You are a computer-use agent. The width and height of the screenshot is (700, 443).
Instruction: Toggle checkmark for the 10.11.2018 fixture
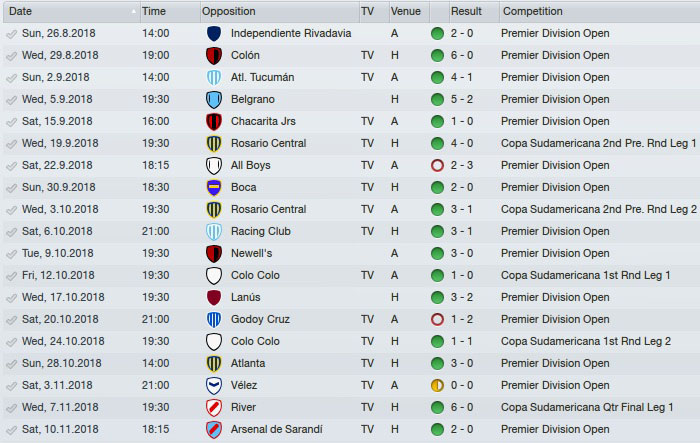tap(11, 429)
